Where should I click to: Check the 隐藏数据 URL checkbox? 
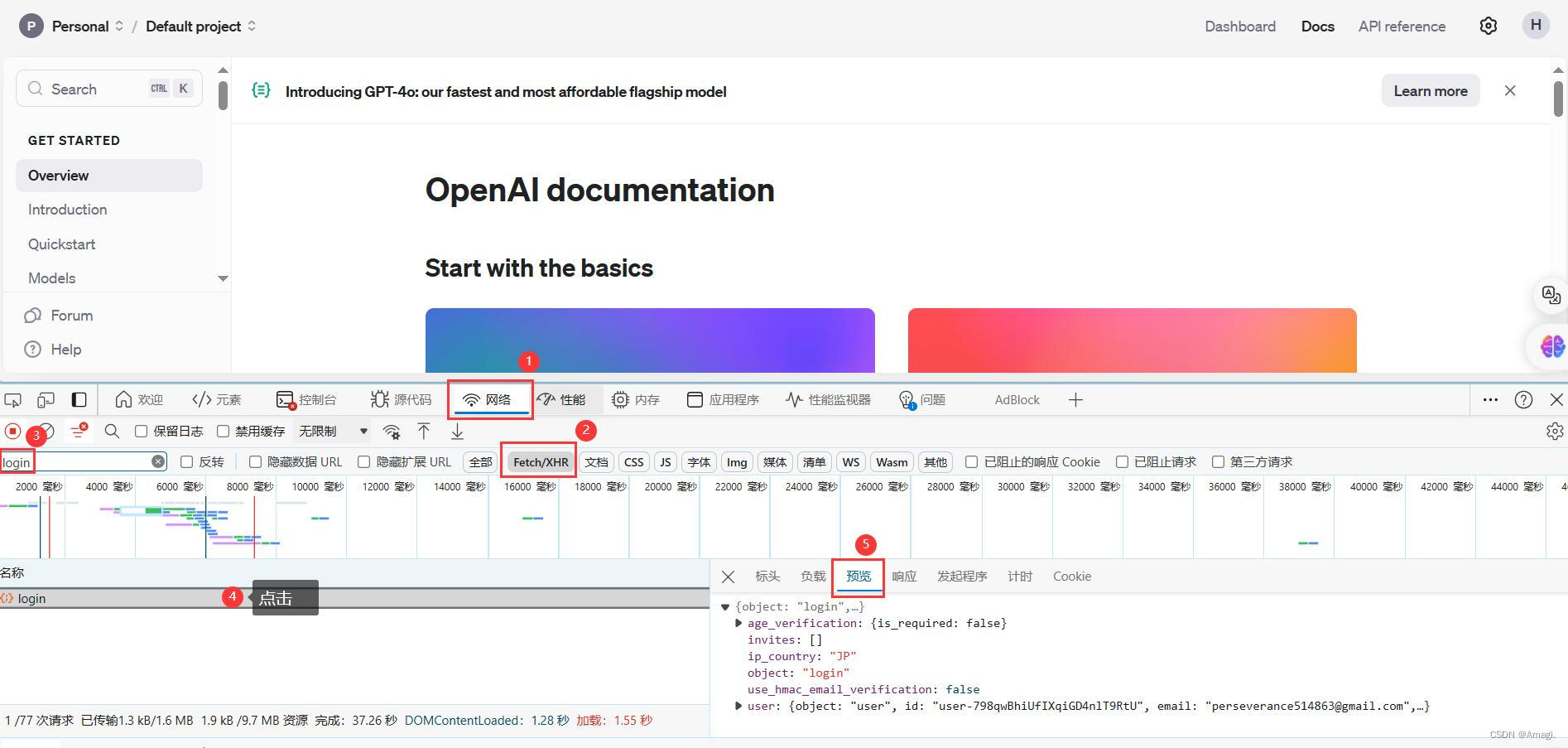(x=255, y=461)
